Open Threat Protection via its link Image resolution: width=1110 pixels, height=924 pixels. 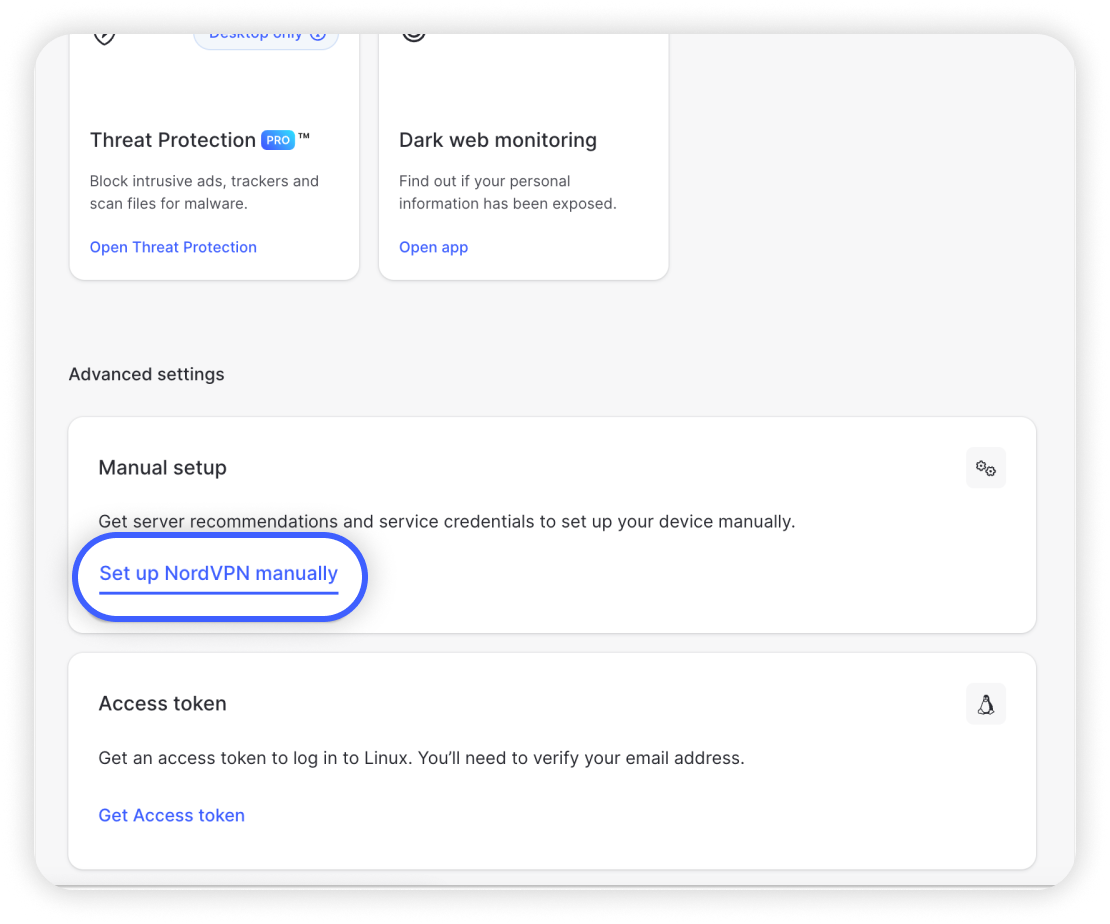point(173,247)
